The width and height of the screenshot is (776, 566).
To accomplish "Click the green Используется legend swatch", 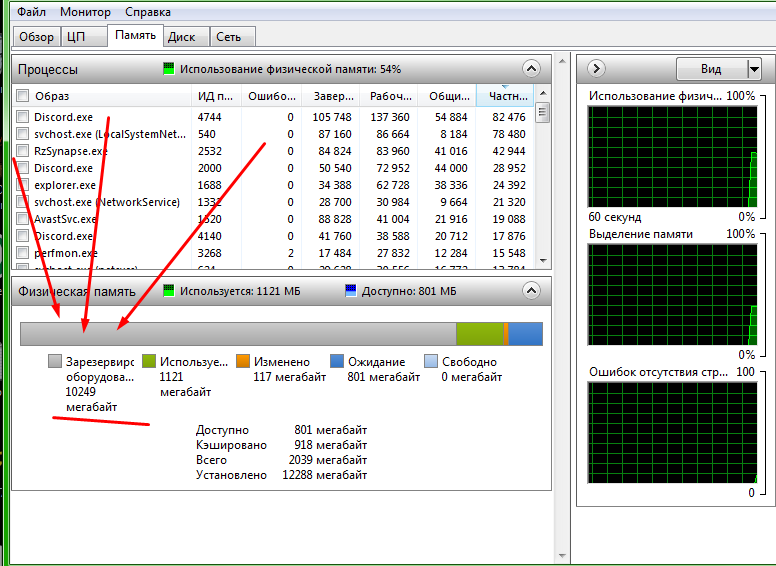I will [x=149, y=361].
